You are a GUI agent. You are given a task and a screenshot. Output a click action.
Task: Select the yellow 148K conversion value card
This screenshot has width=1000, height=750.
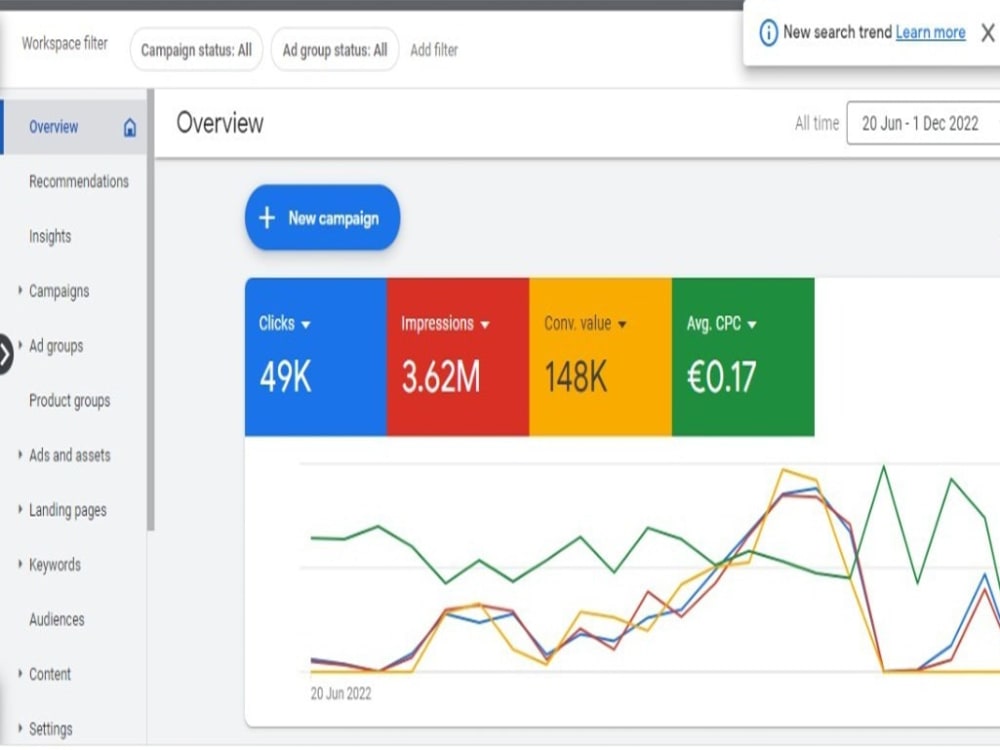[600, 357]
